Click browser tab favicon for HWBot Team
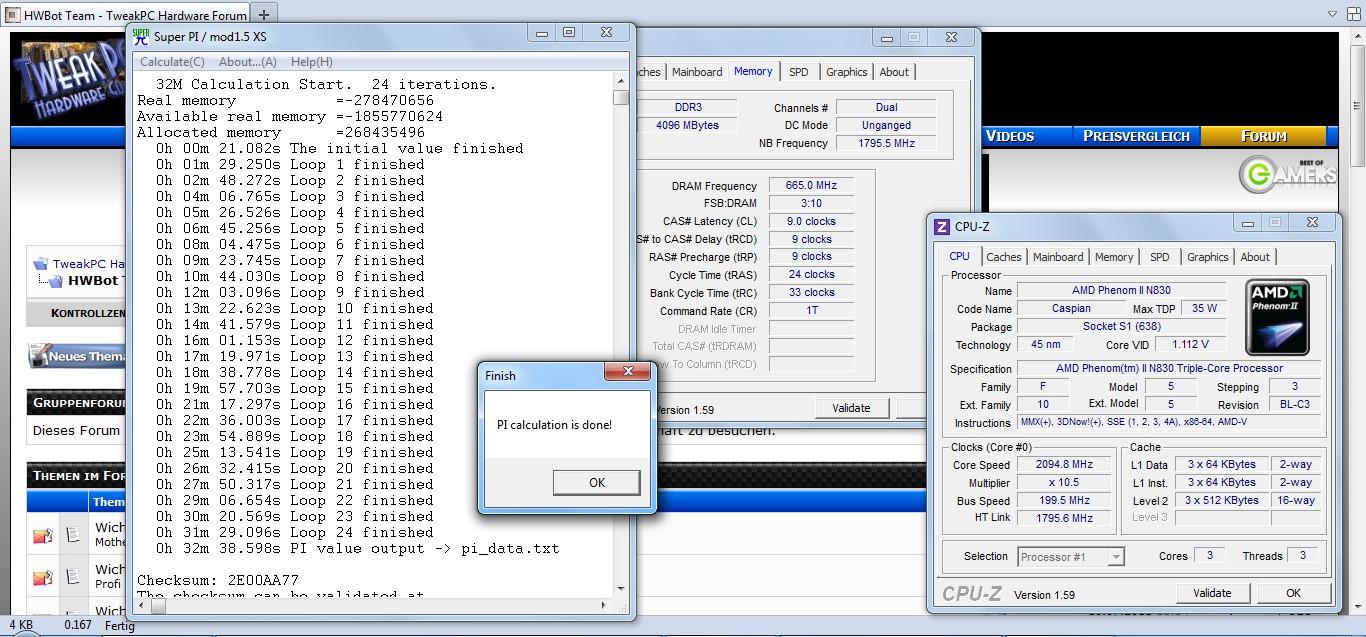The height and width of the screenshot is (637, 1366). [12, 14]
